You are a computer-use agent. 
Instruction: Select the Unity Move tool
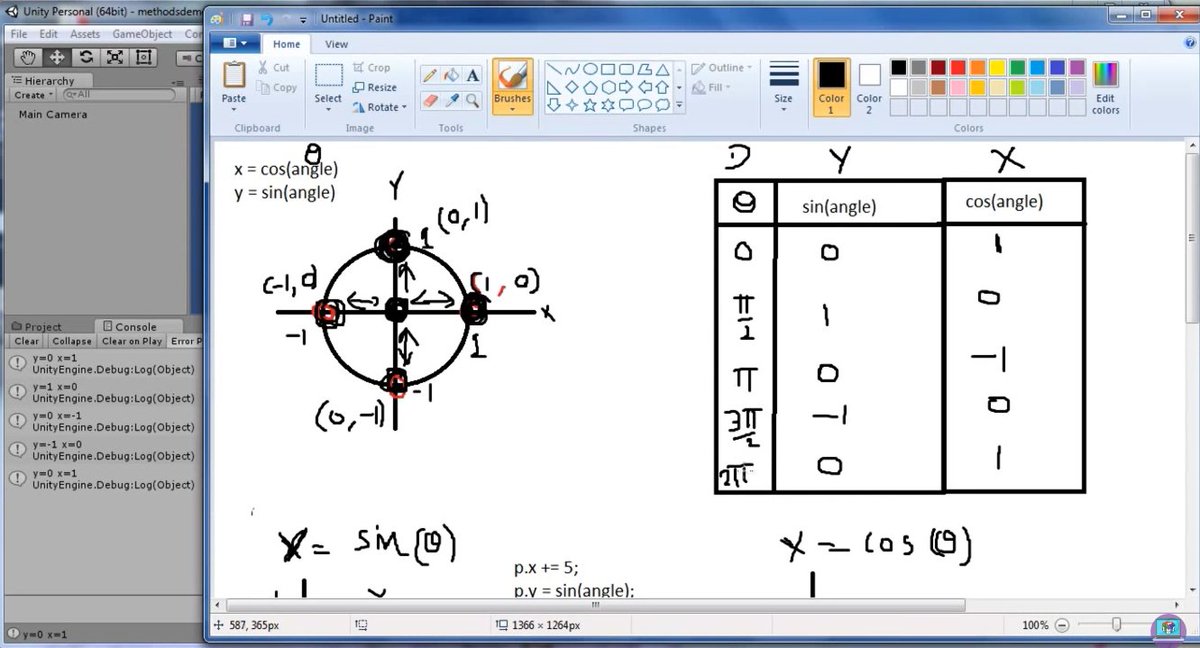57,58
